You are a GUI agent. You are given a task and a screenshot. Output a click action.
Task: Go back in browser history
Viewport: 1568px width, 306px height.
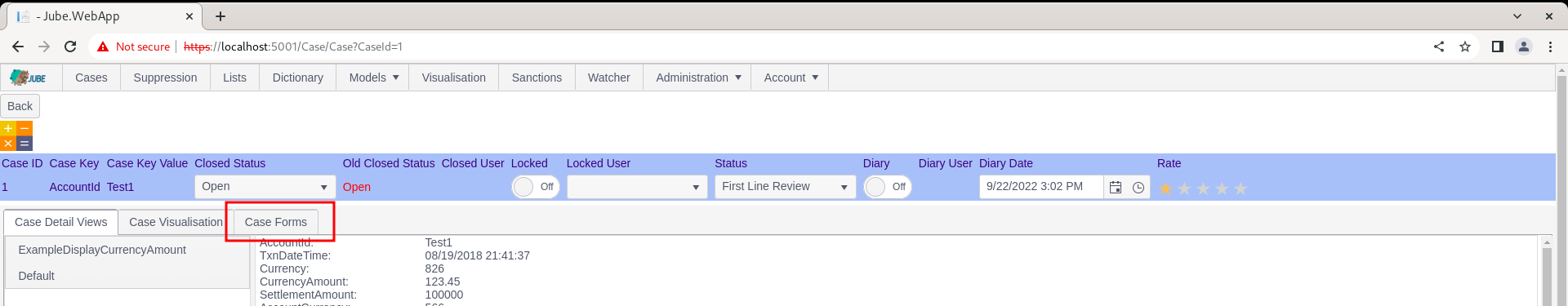18,47
